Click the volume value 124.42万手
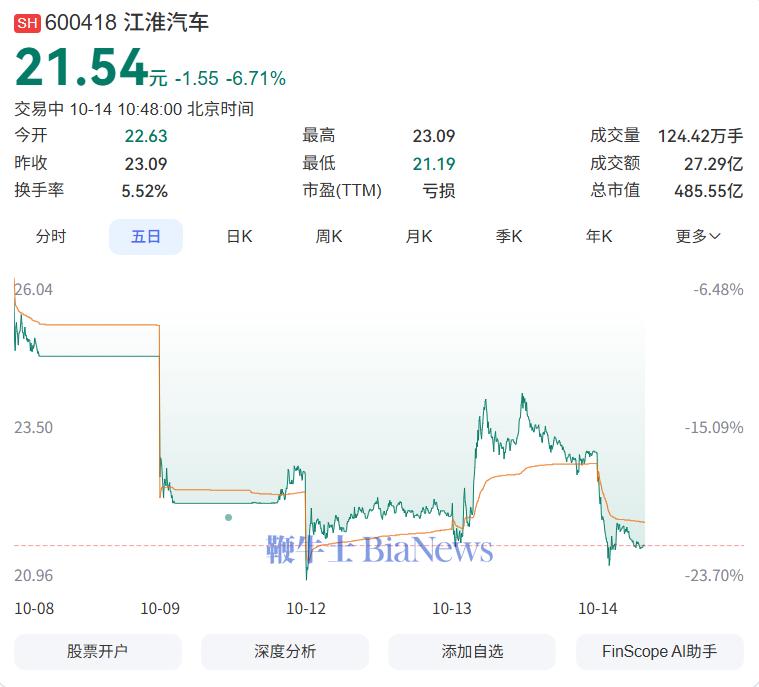The width and height of the screenshot is (759, 687). (x=700, y=136)
